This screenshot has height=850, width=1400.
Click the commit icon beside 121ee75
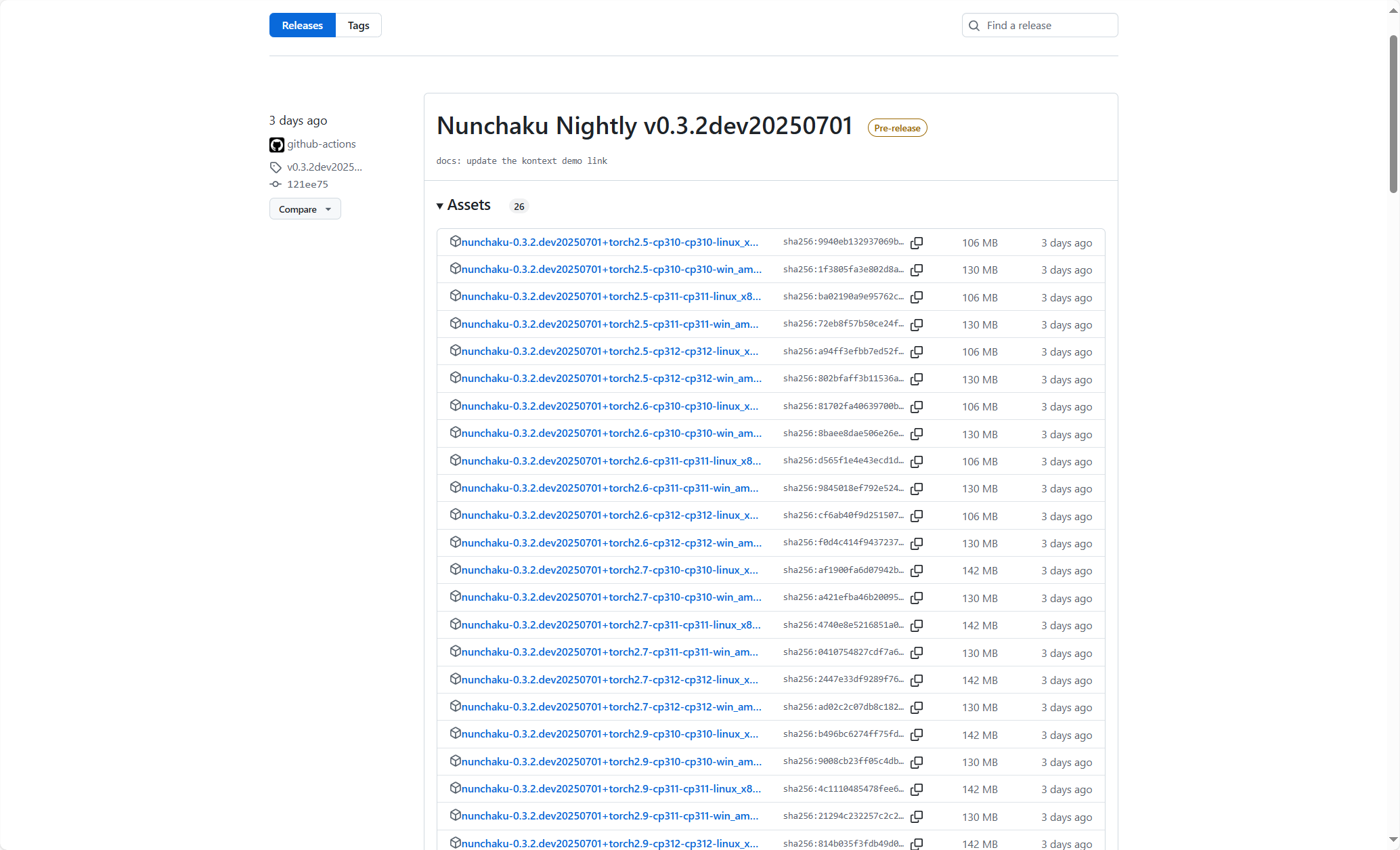pyautogui.click(x=276, y=184)
